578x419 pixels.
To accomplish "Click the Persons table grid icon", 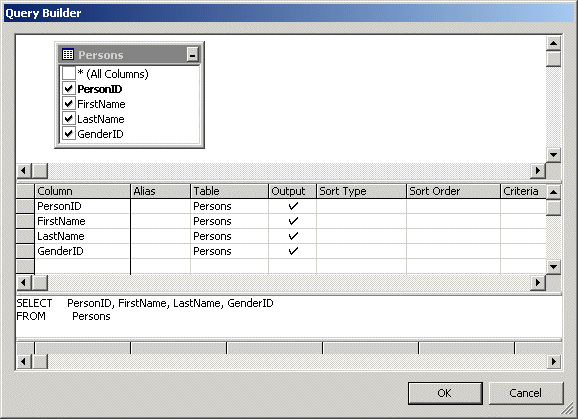I will point(68,55).
